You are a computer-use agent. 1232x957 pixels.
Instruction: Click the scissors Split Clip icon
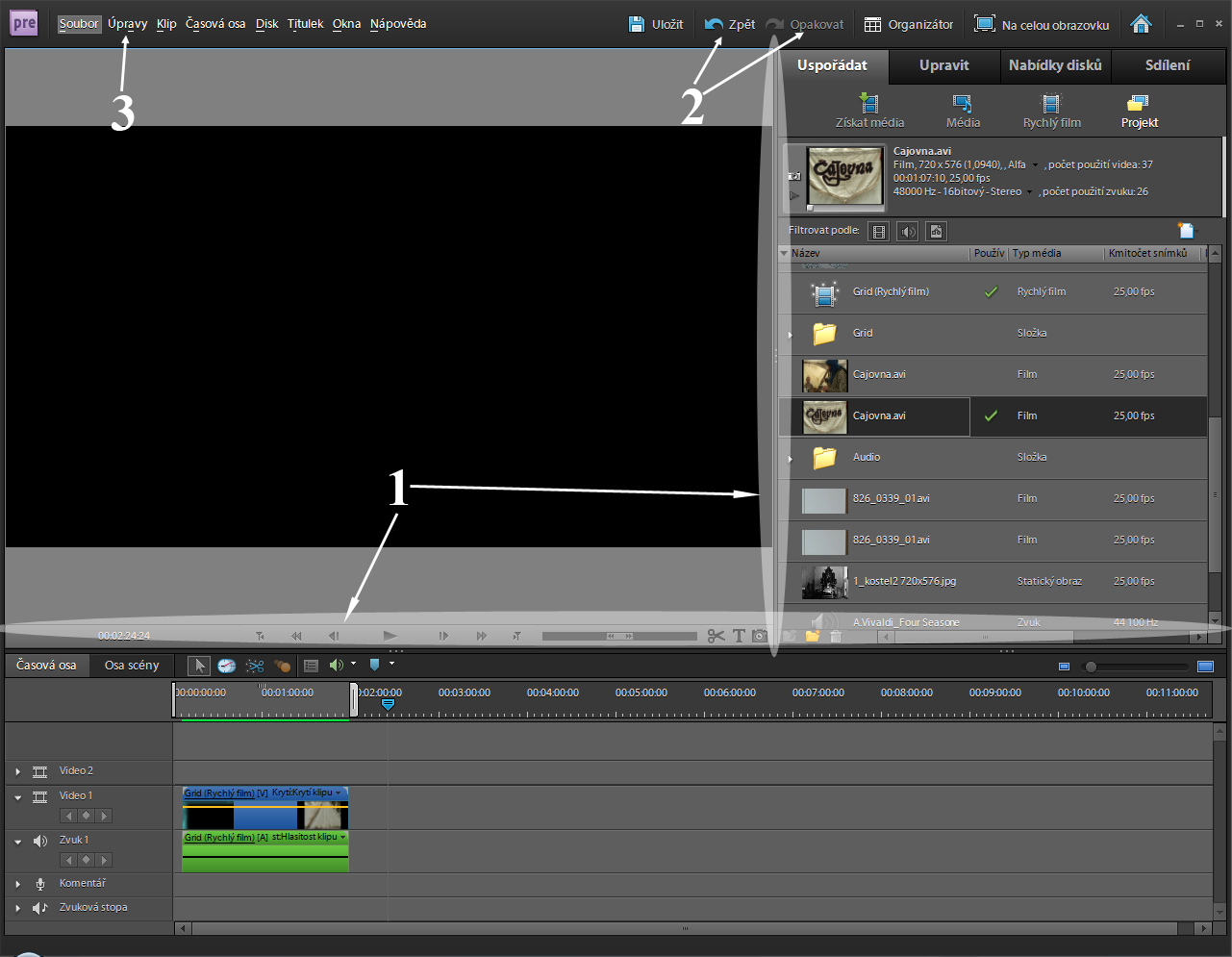[x=716, y=636]
